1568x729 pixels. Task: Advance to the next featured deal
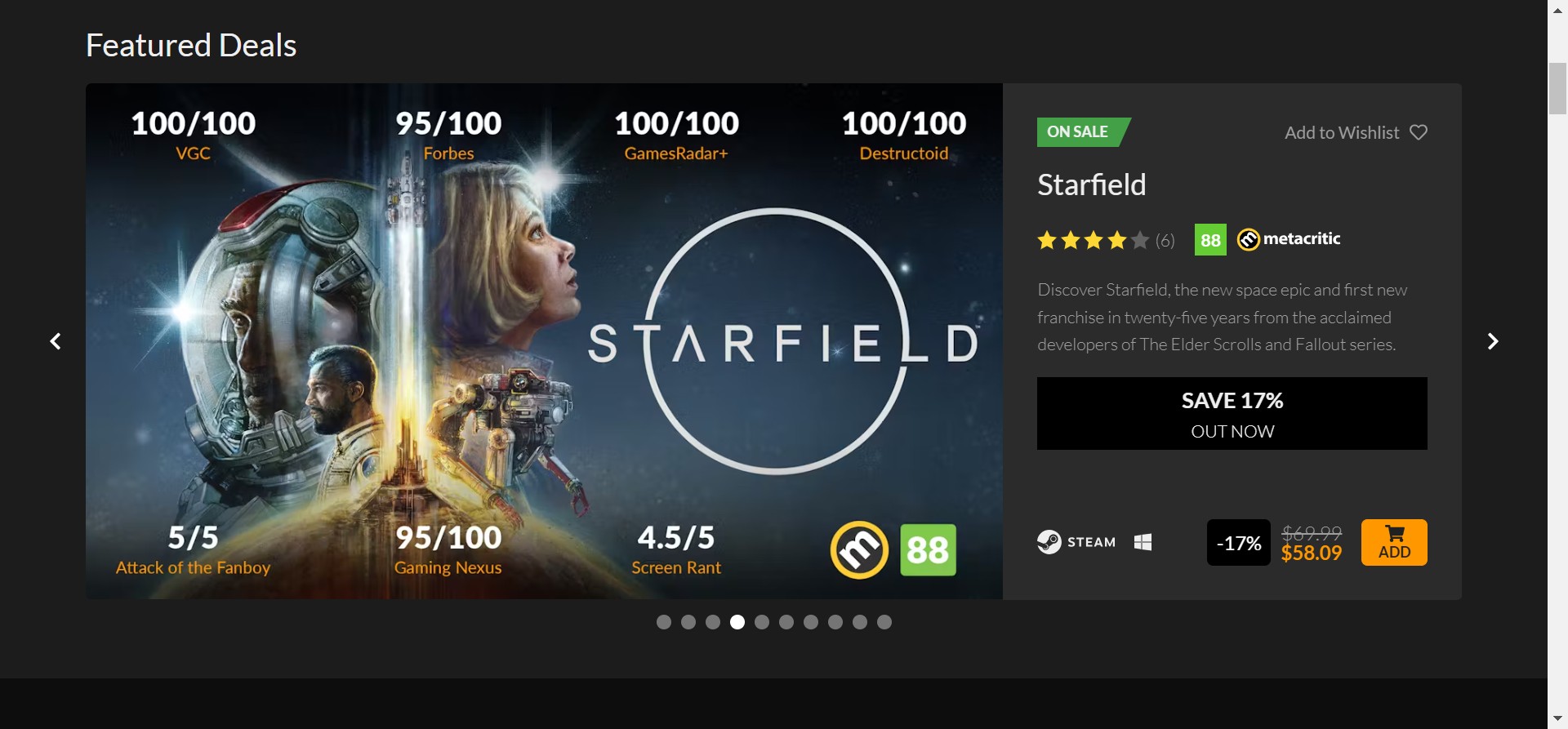click(x=1492, y=341)
